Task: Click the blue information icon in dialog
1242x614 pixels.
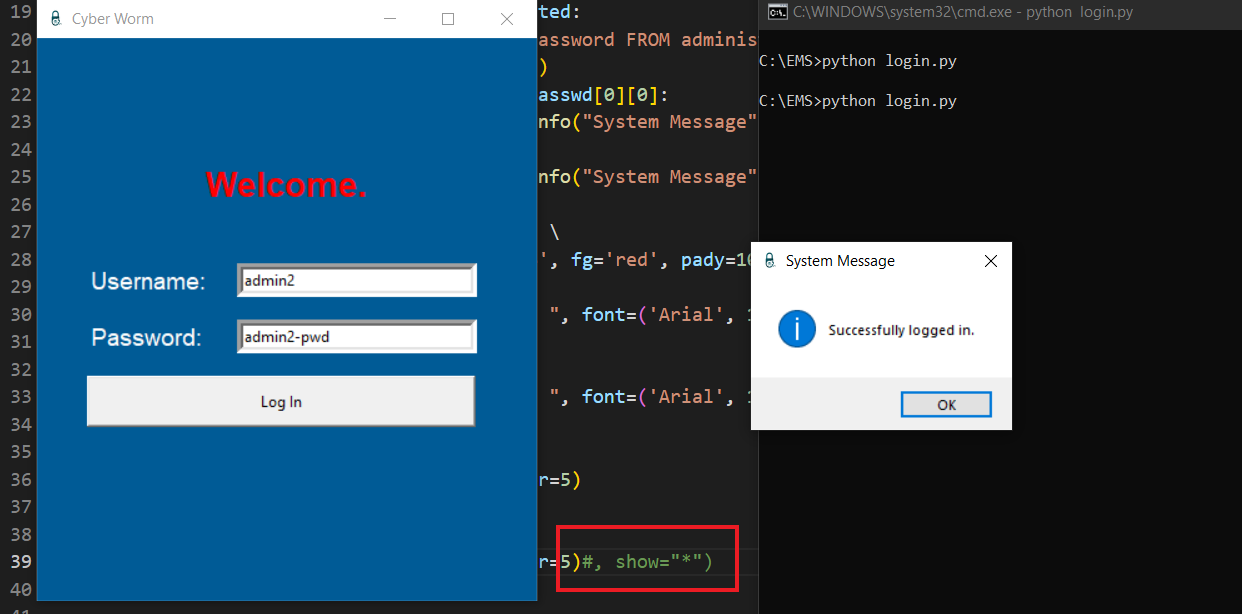Action: point(797,329)
